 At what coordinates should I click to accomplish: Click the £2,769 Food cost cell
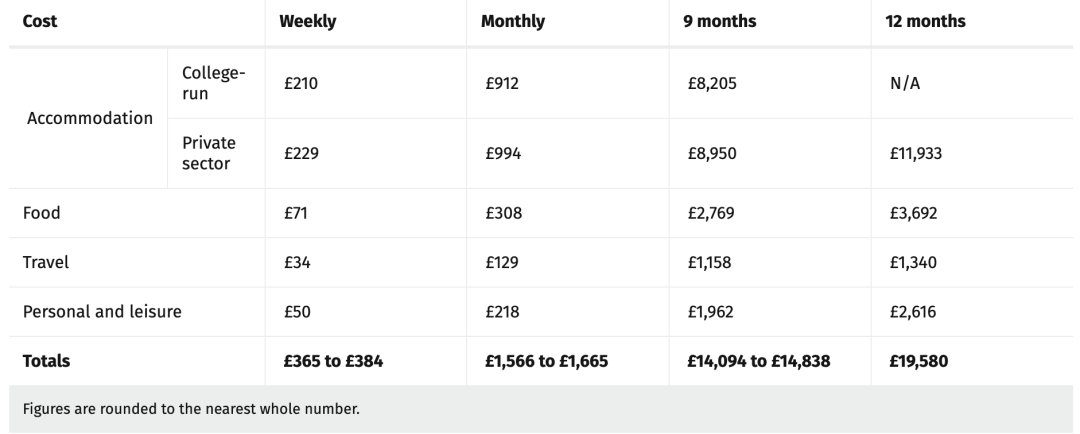pos(711,213)
